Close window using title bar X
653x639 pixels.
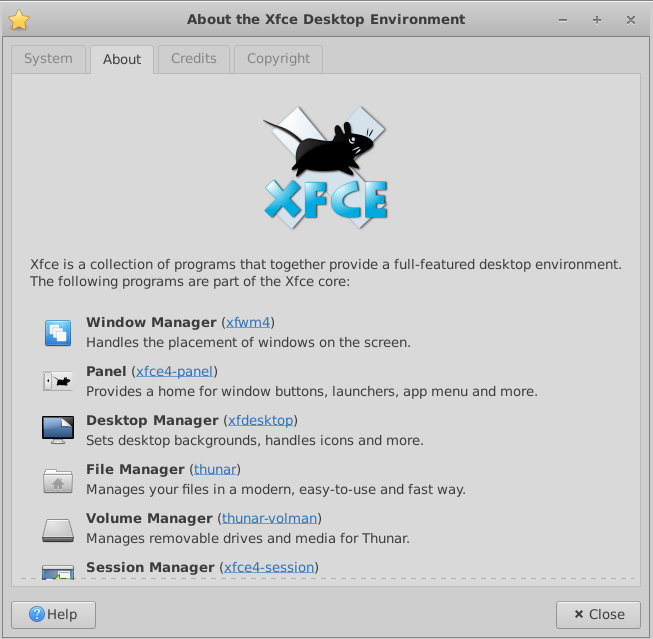tap(631, 20)
